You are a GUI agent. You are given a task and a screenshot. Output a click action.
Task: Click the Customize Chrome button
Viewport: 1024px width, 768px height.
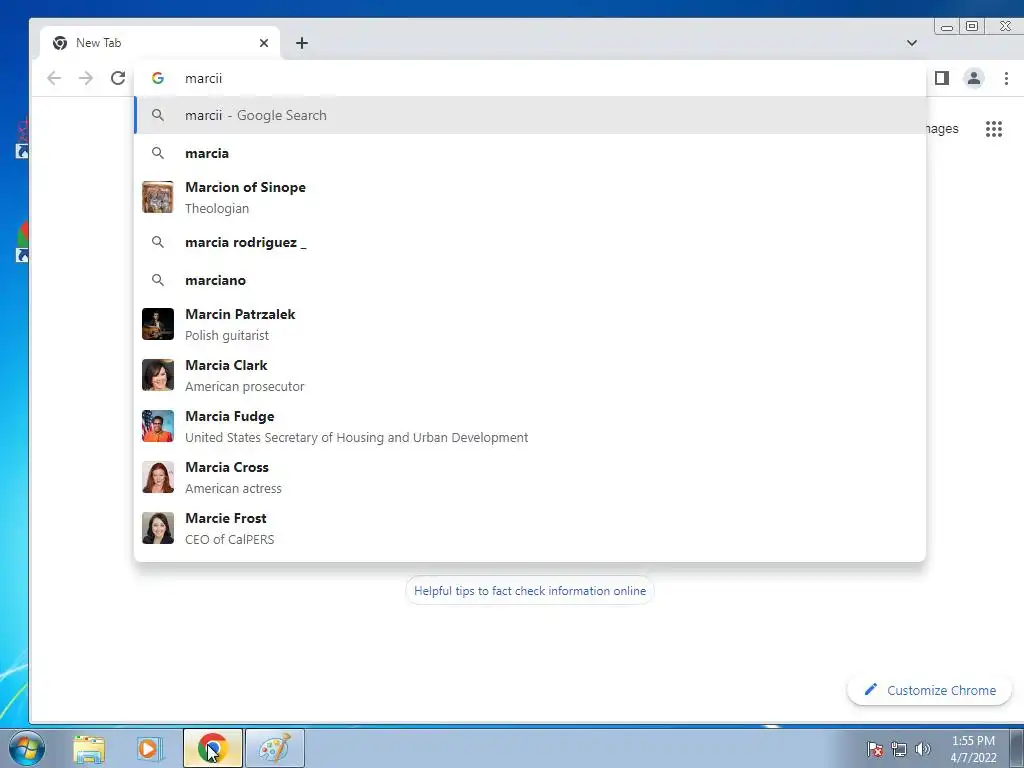(x=929, y=690)
